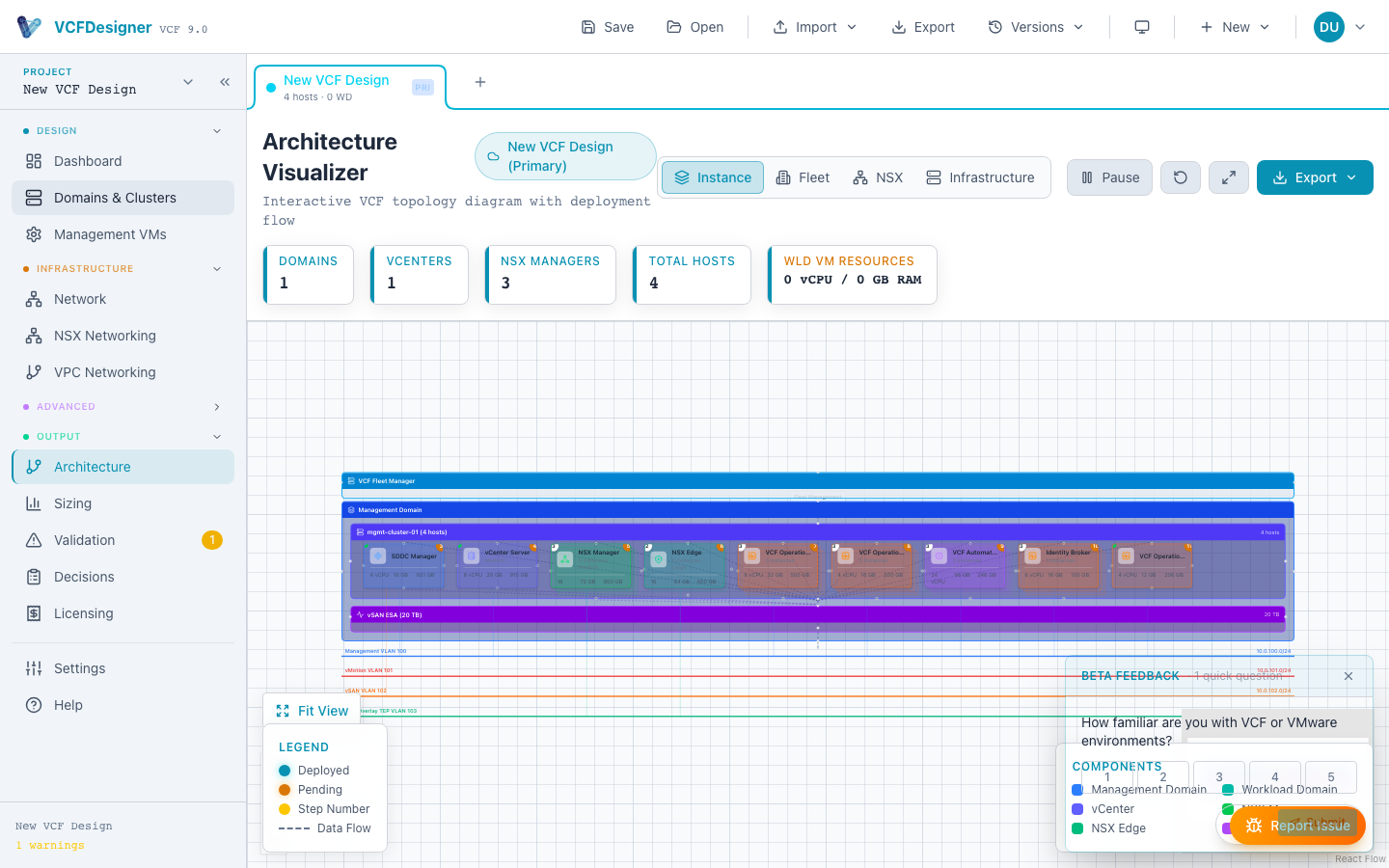Click the reset view refresh icon
Viewport: 1389px width, 868px height.
click(1180, 177)
